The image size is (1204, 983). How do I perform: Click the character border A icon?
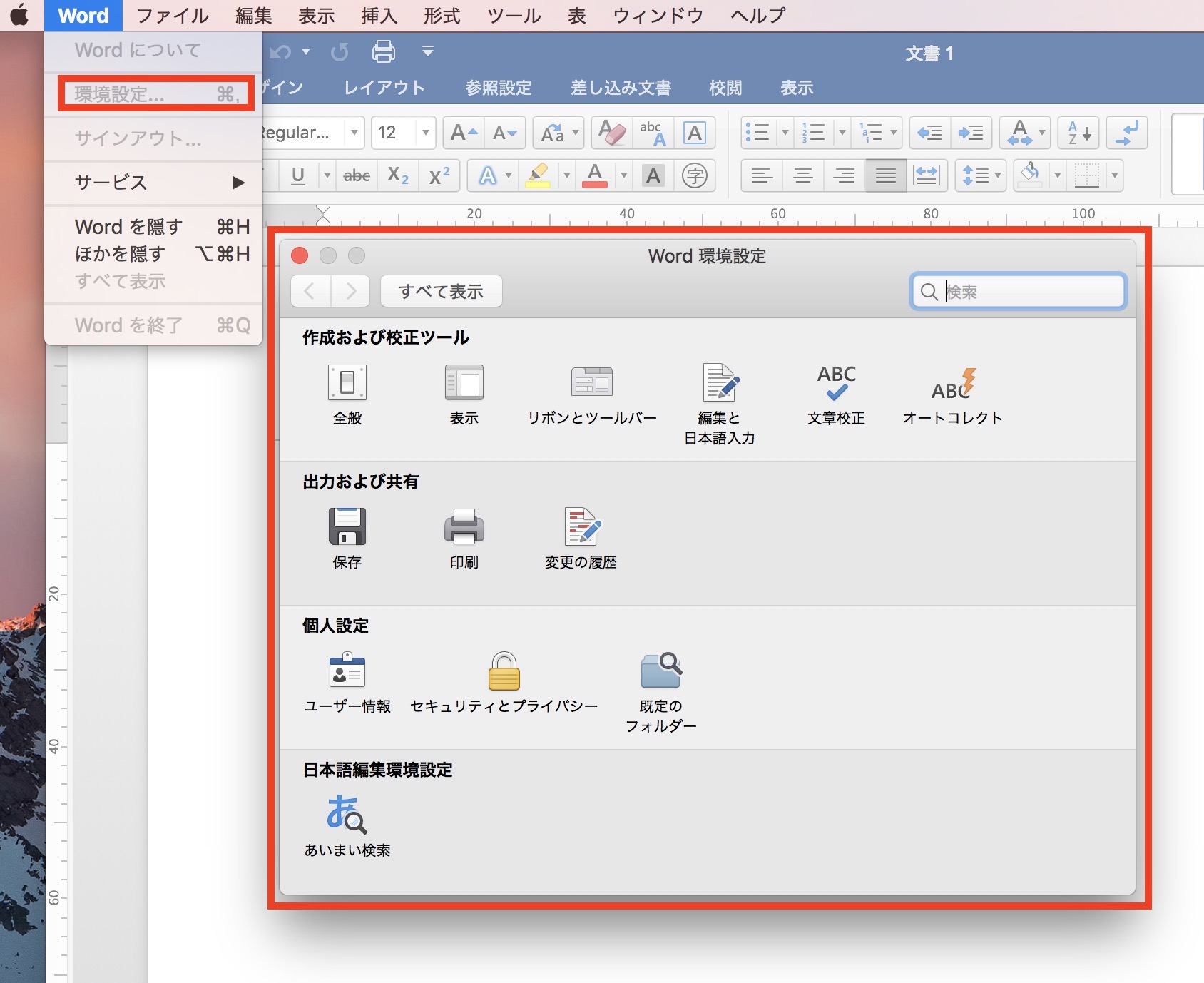point(694,133)
